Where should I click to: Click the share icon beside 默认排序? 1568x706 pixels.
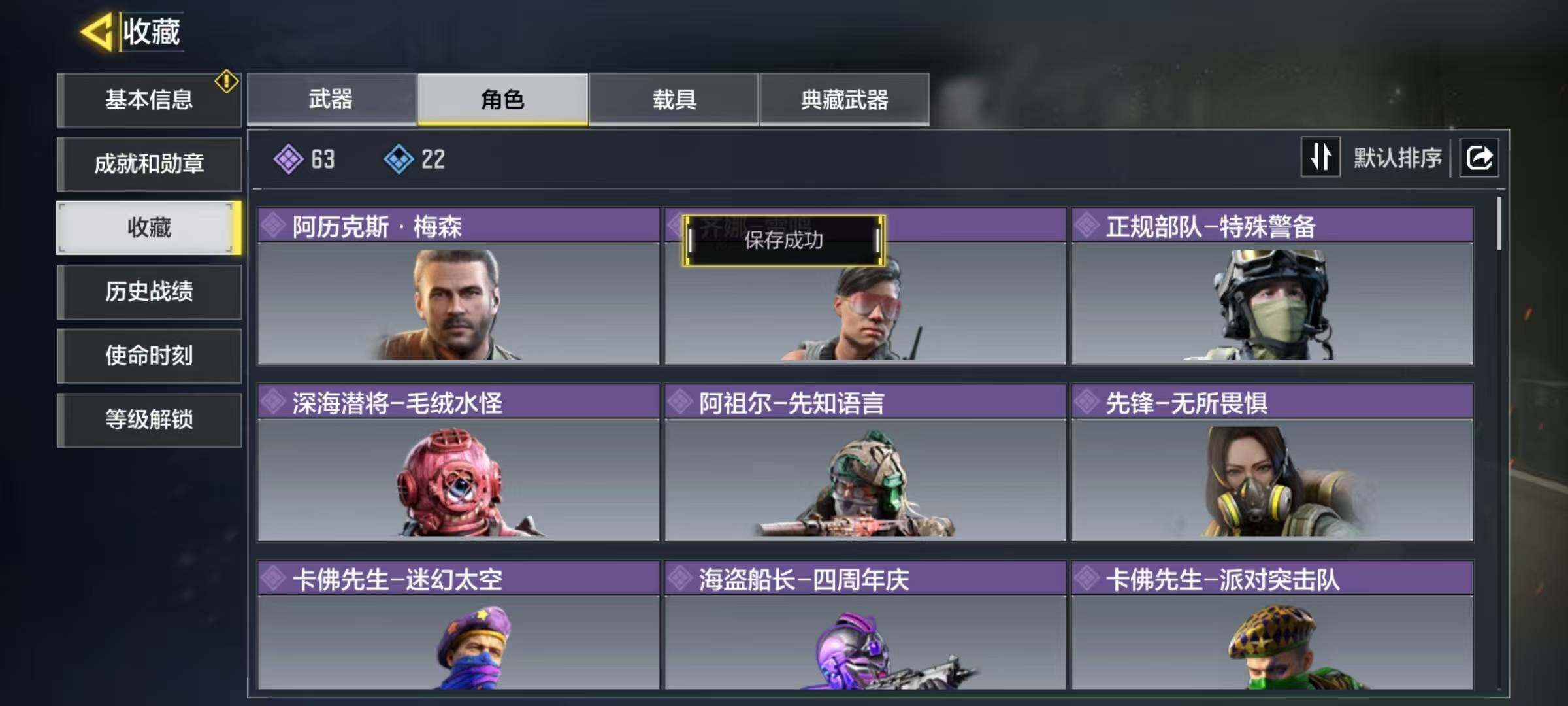pyautogui.click(x=1479, y=158)
